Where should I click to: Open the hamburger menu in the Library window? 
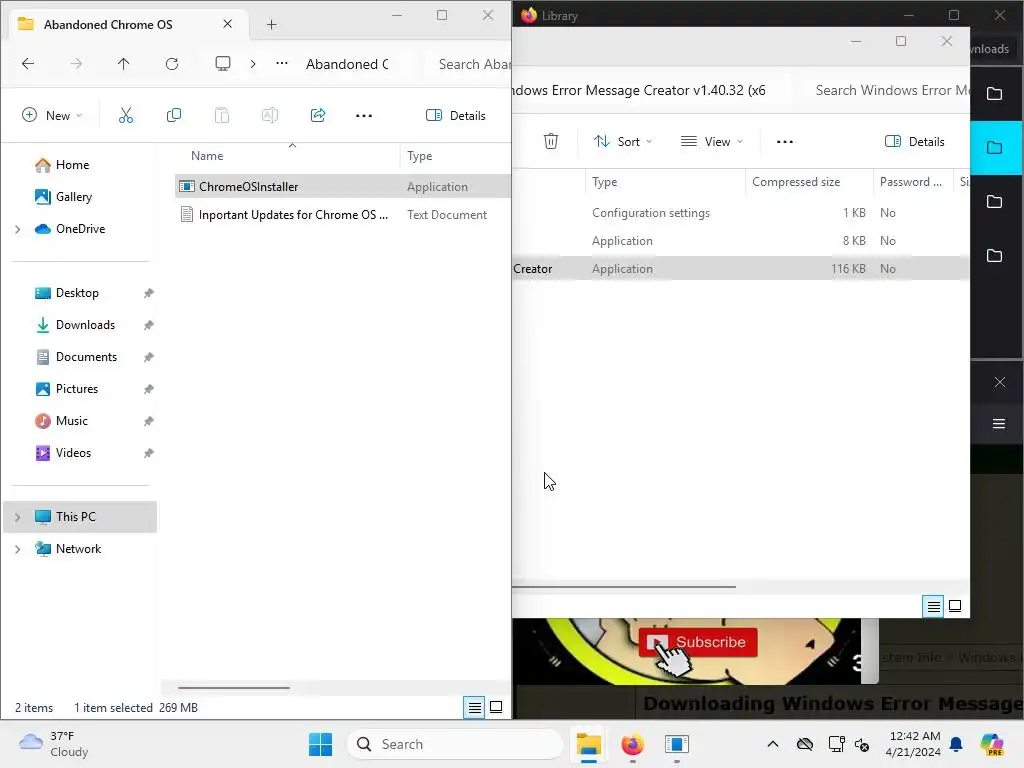pos(999,424)
